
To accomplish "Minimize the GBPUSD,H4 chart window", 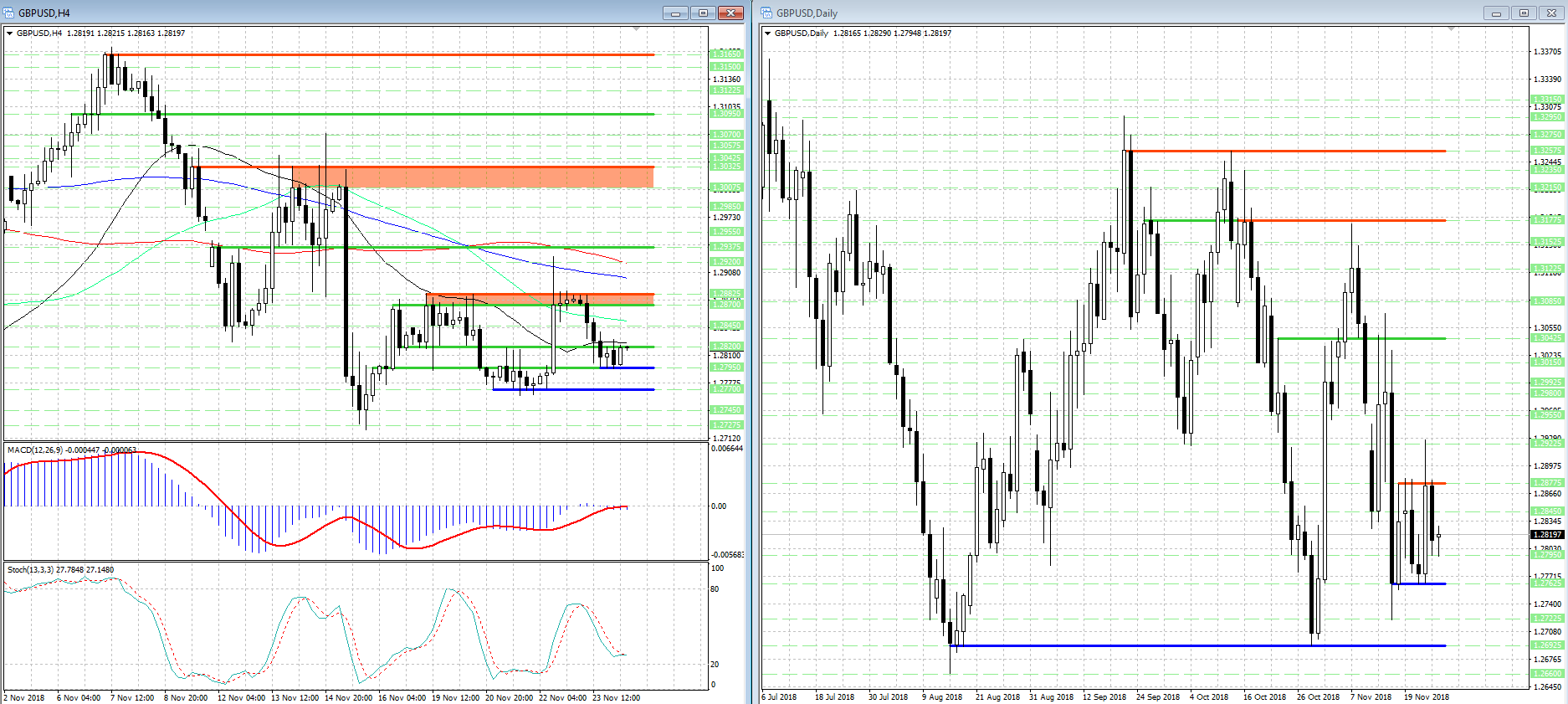I will (x=675, y=13).
